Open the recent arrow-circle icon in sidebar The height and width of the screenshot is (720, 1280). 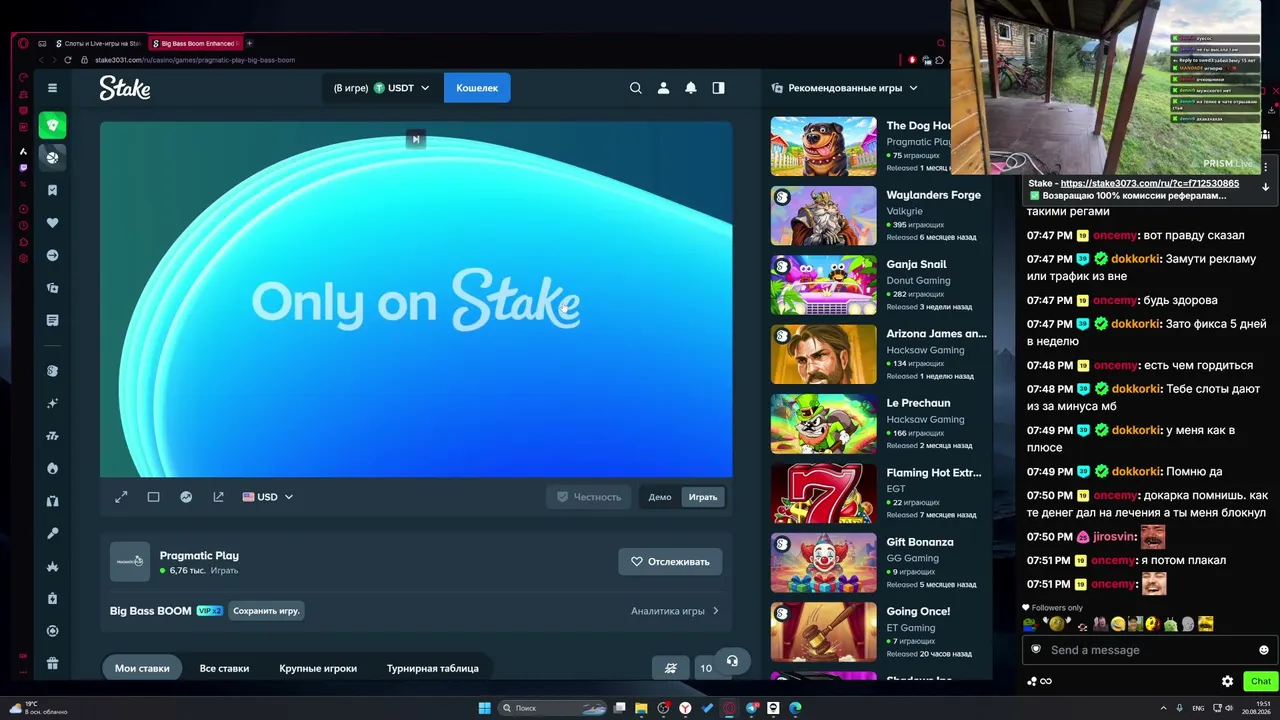53,255
